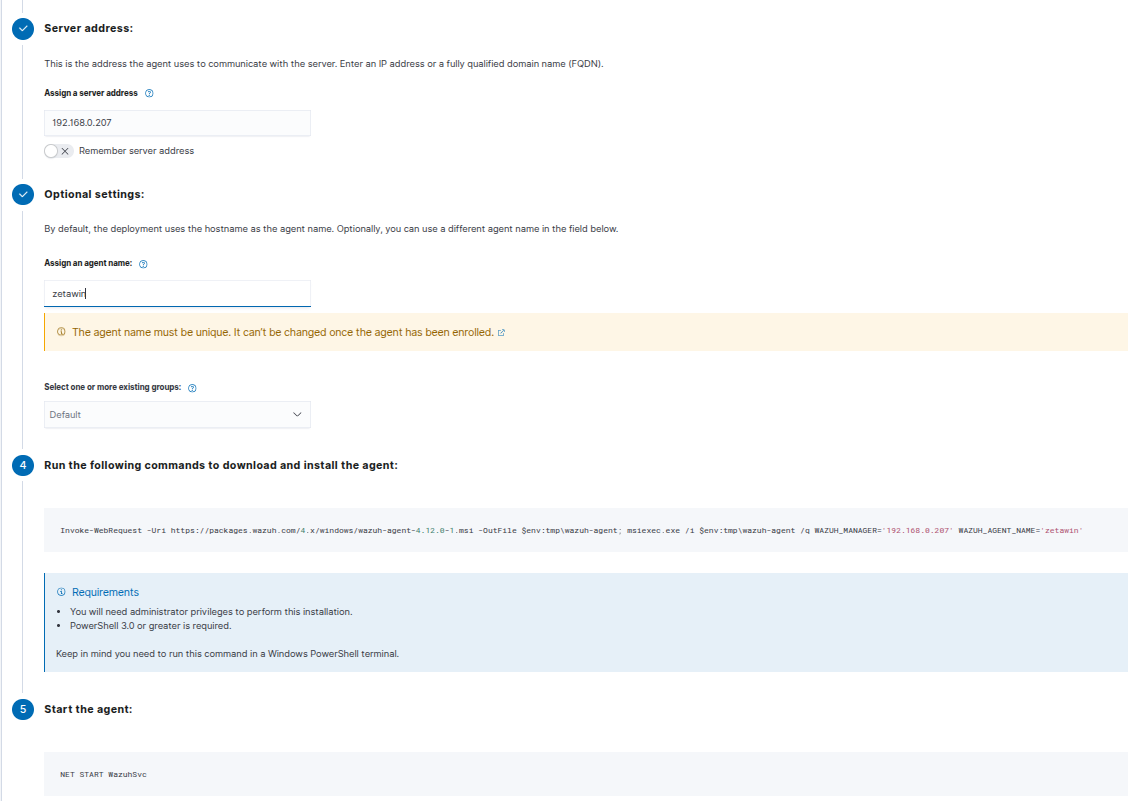
Task: Focus the server address field showing 192.168.0.207
Action: (177, 123)
